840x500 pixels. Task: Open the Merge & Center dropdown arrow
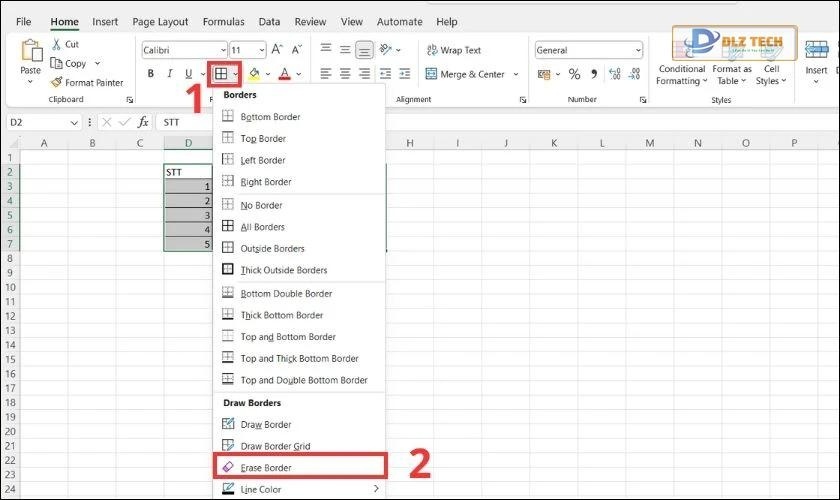516,74
